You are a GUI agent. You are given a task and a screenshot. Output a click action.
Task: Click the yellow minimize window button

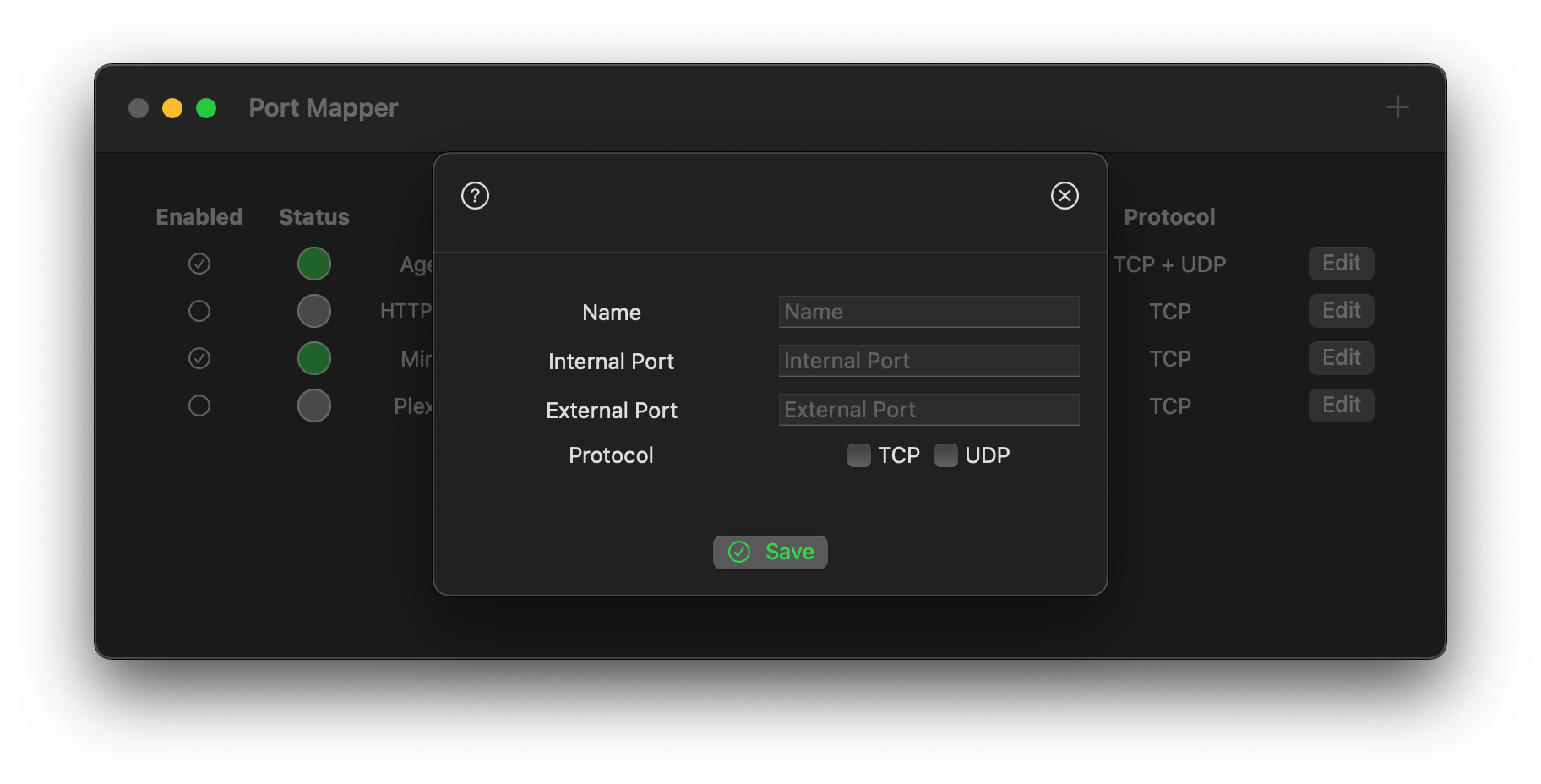click(x=172, y=108)
